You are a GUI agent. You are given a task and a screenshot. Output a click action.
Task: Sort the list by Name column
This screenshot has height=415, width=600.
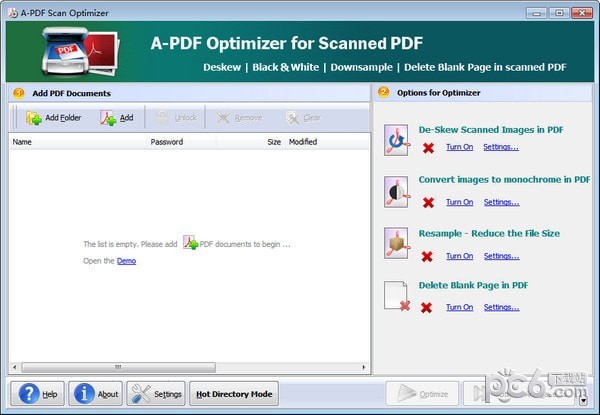click(77, 142)
